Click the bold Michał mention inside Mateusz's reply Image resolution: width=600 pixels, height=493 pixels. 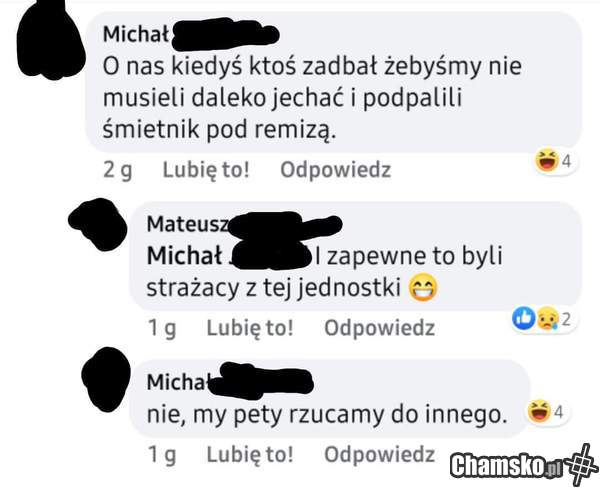pyautogui.click(x=184, y=256)
